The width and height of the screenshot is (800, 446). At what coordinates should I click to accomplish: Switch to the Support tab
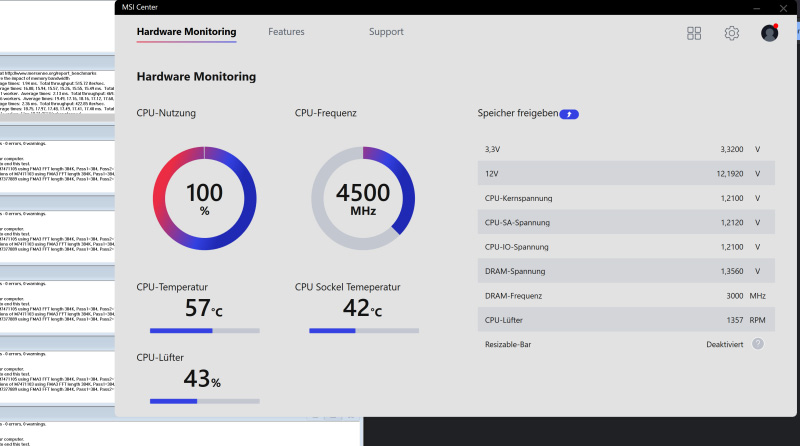click(386, 32)
